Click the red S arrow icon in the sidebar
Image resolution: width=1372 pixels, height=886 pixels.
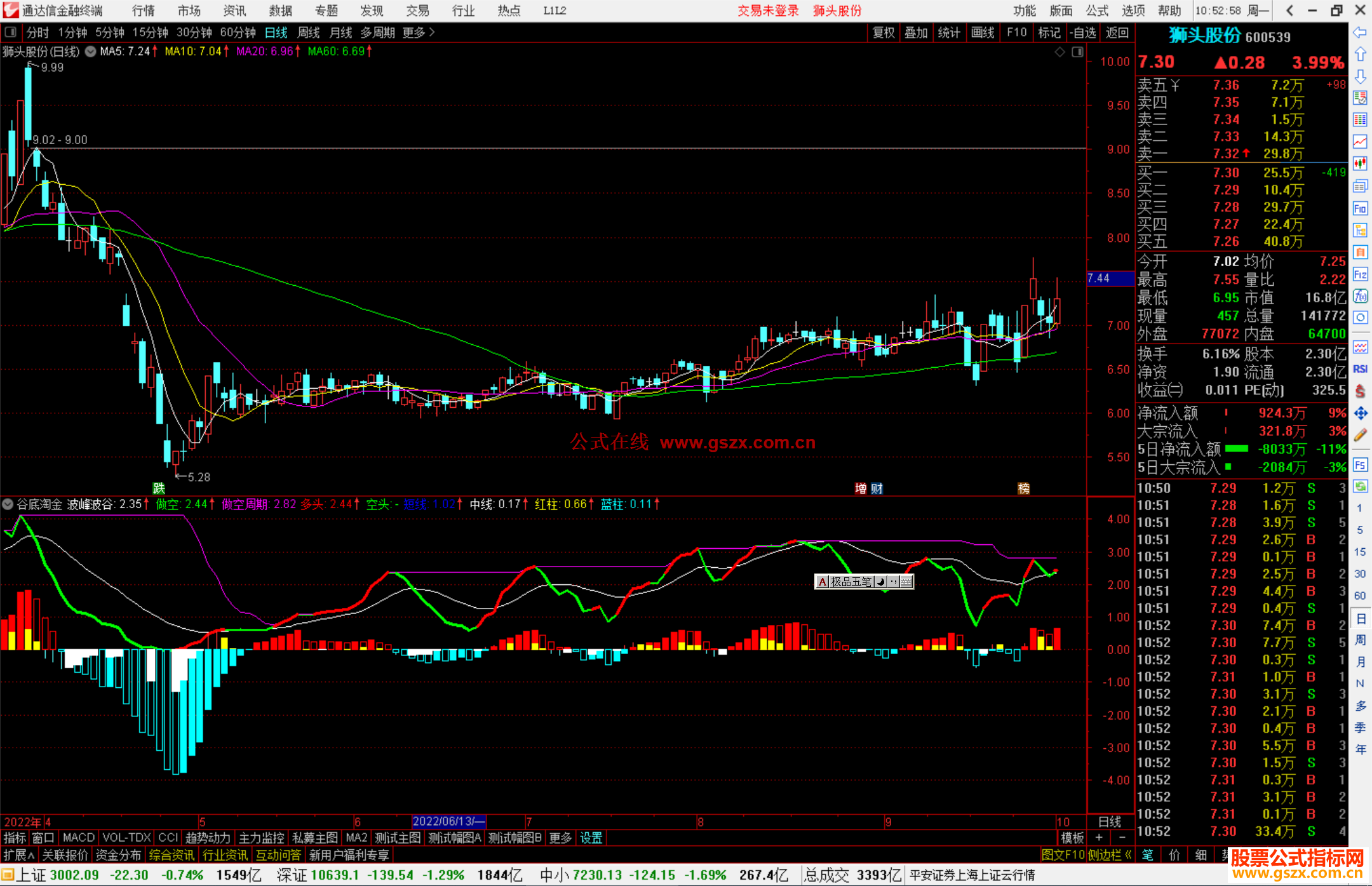tap(1360, 391)
